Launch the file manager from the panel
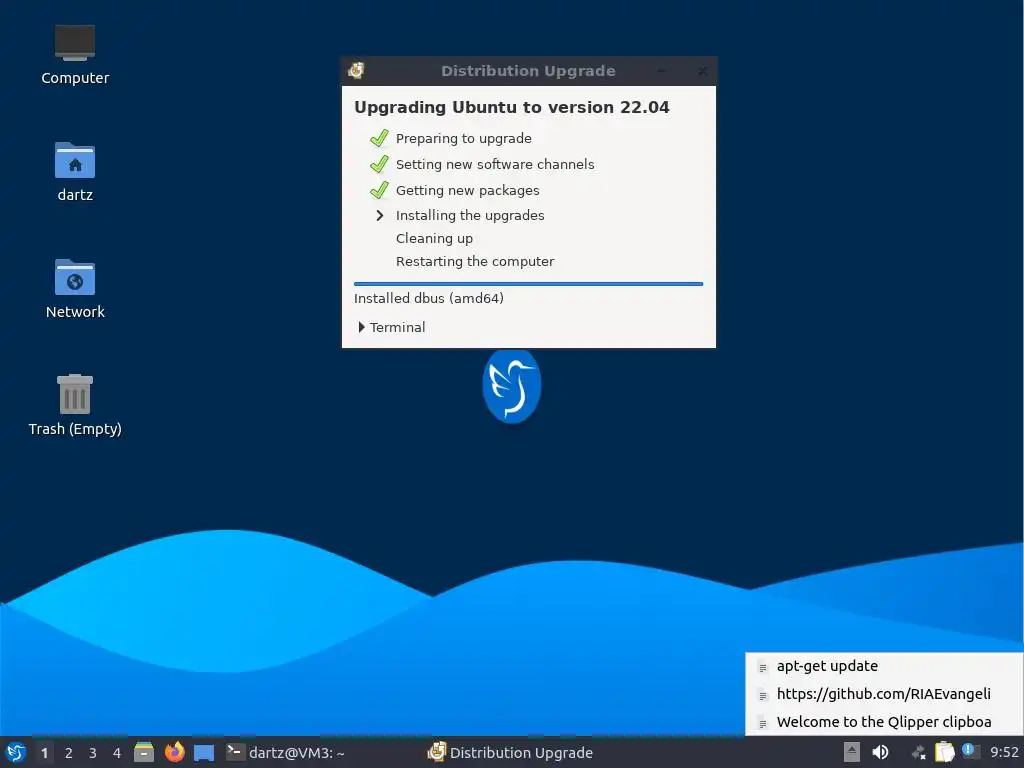1024x768 pixels. point(144,752)
